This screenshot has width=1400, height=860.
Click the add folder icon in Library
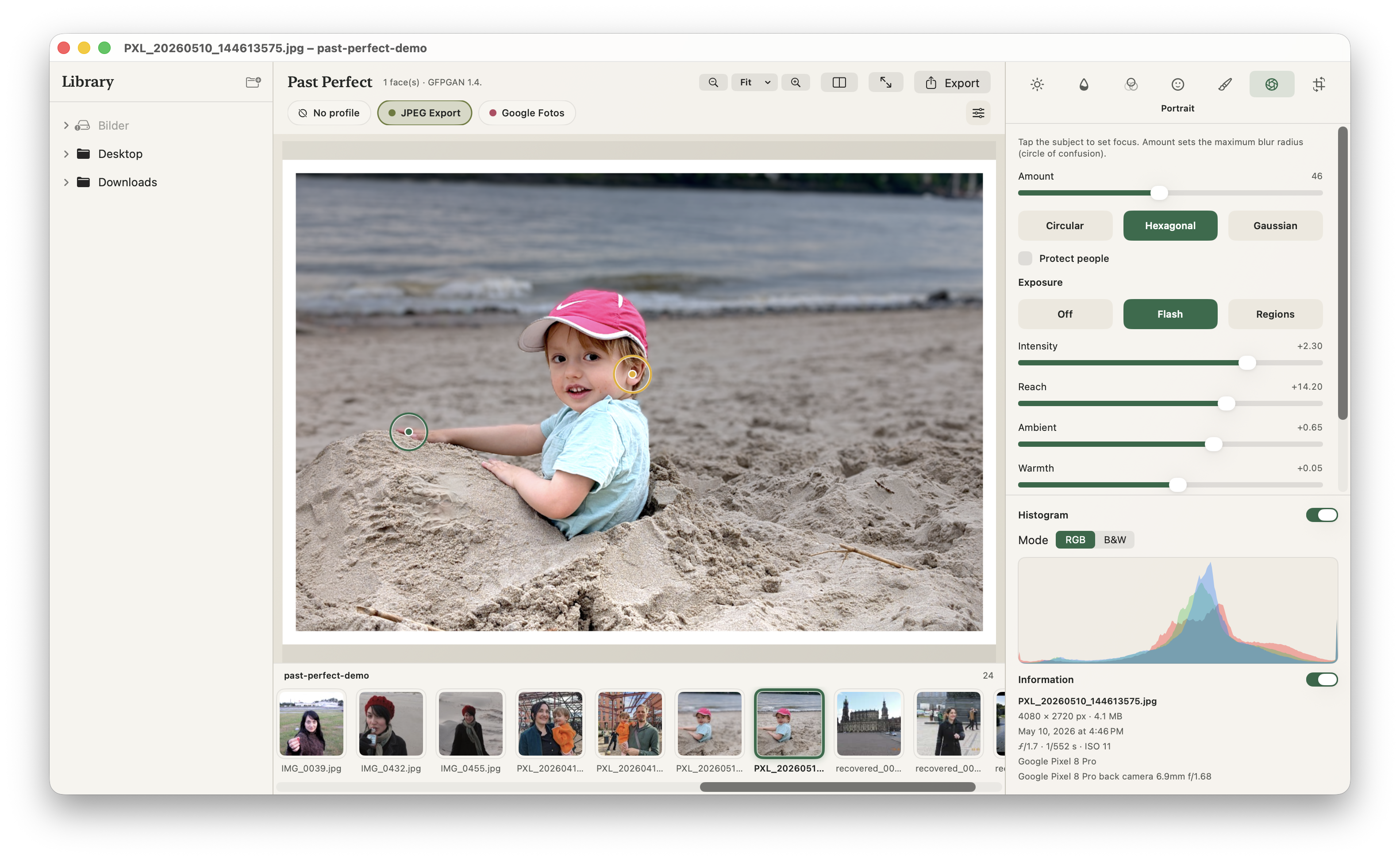pos(253,82)
